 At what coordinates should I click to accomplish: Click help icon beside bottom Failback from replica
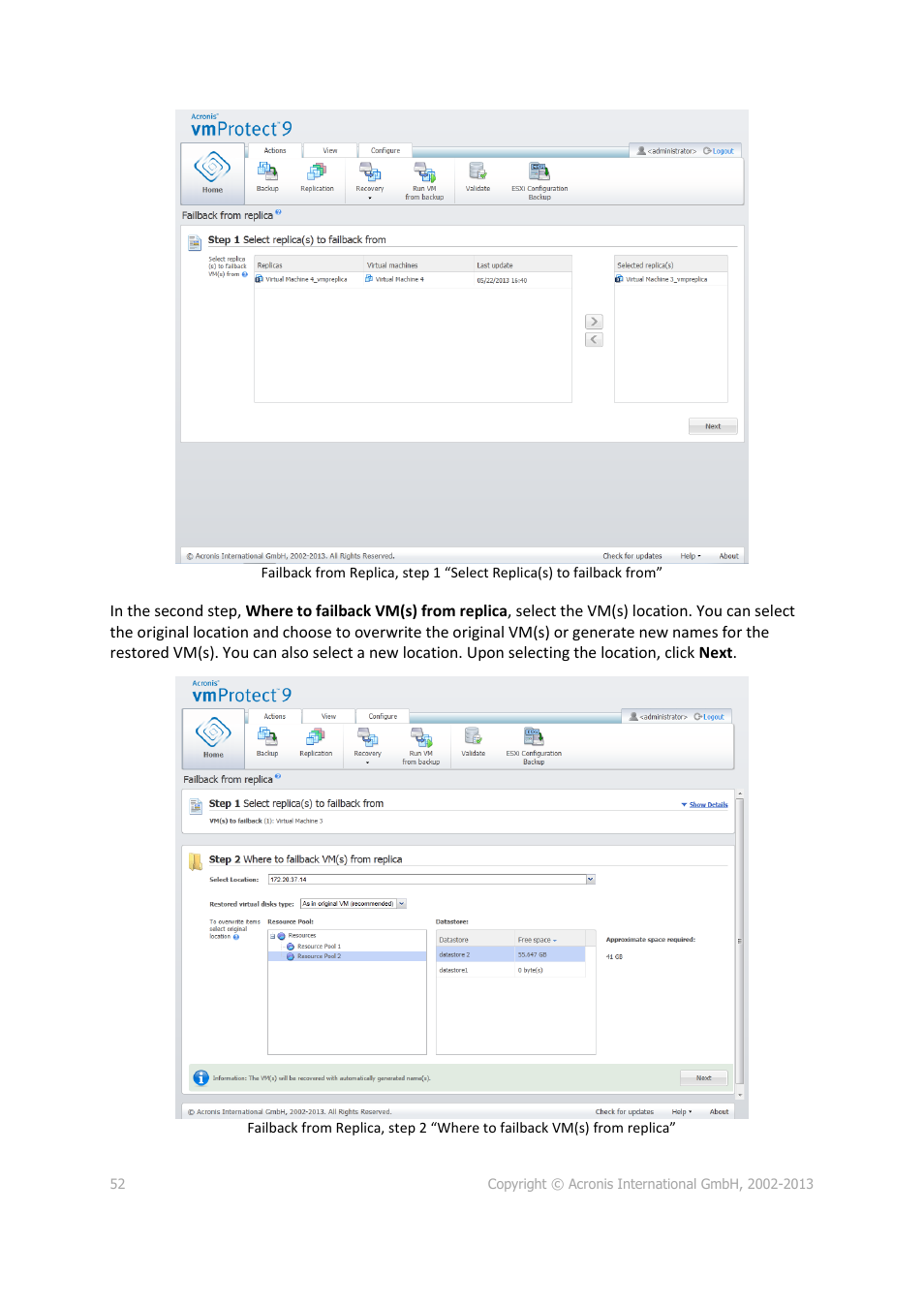coord(278,776)
